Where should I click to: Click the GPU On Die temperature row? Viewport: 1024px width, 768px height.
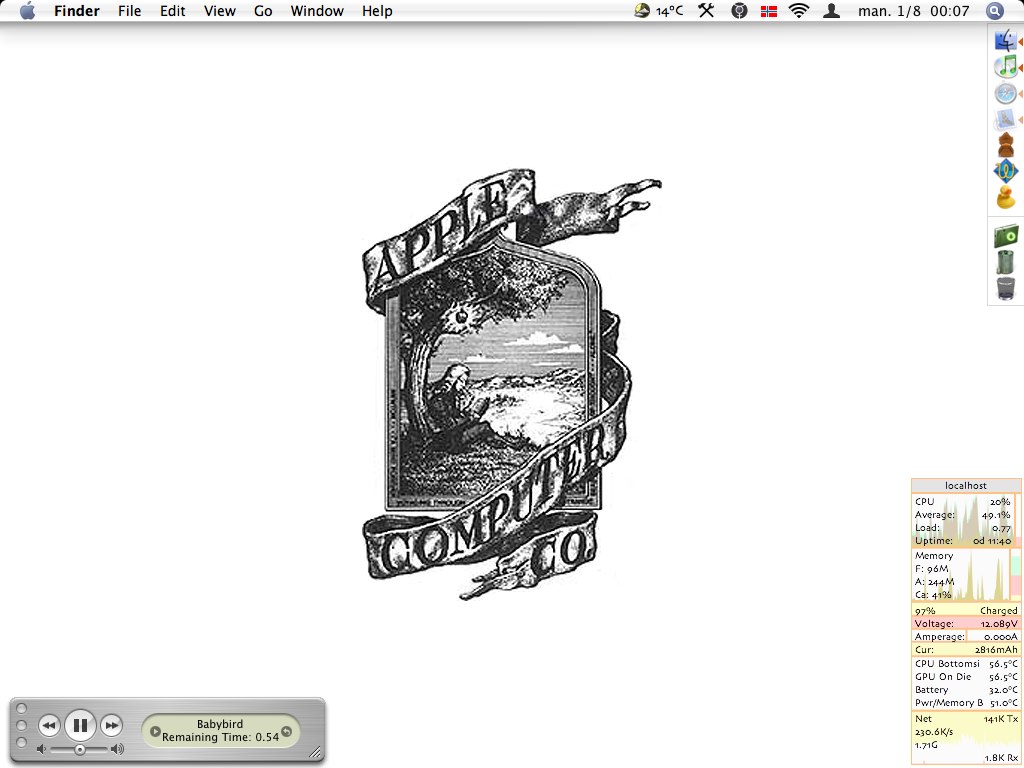966,677
